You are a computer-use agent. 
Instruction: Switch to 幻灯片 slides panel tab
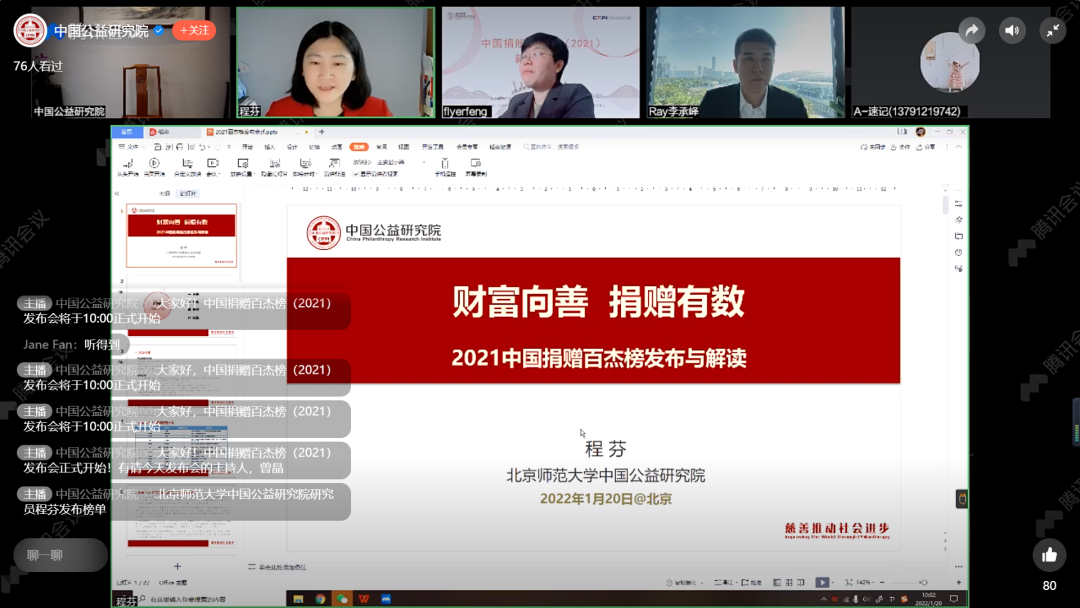point(188,193)
